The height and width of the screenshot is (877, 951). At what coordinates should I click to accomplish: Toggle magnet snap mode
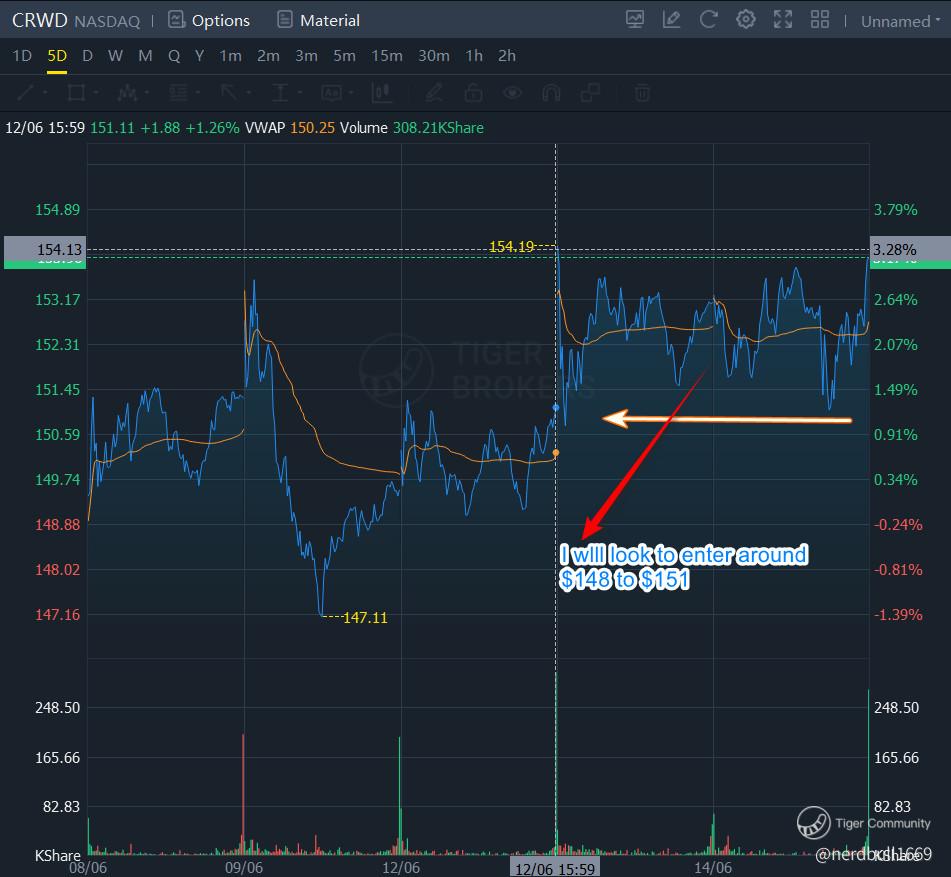pos(551,93)
